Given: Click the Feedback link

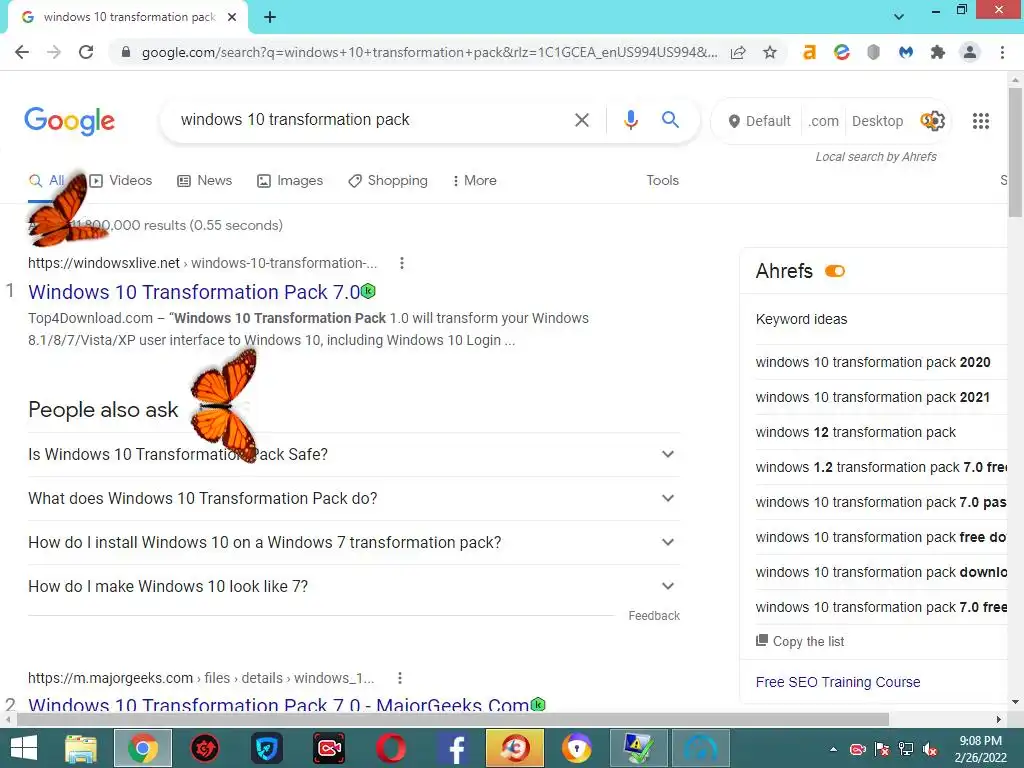Looking at the screenshot, I should (654, 616).
